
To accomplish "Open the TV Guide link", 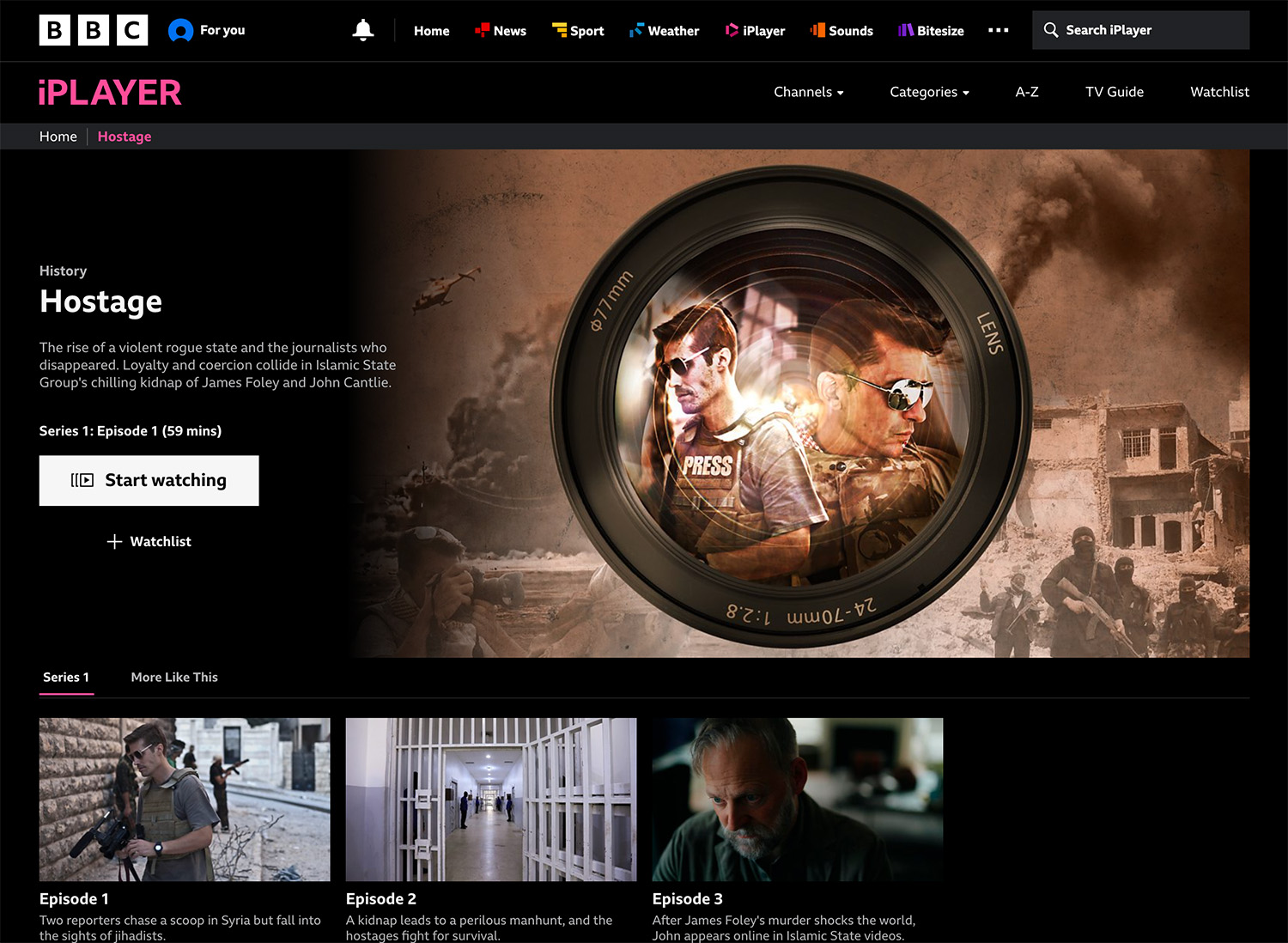I will tap(1114, 92).
